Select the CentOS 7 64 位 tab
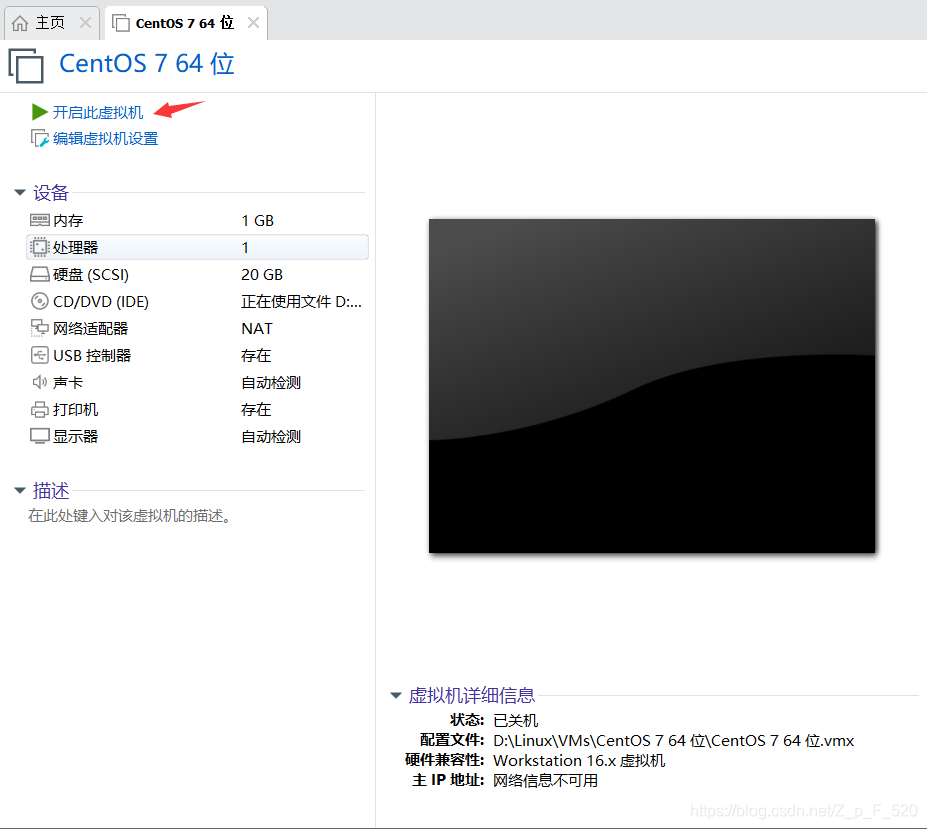Image resolution: width=927 pixels, height=829 pixels. (186, 23)
